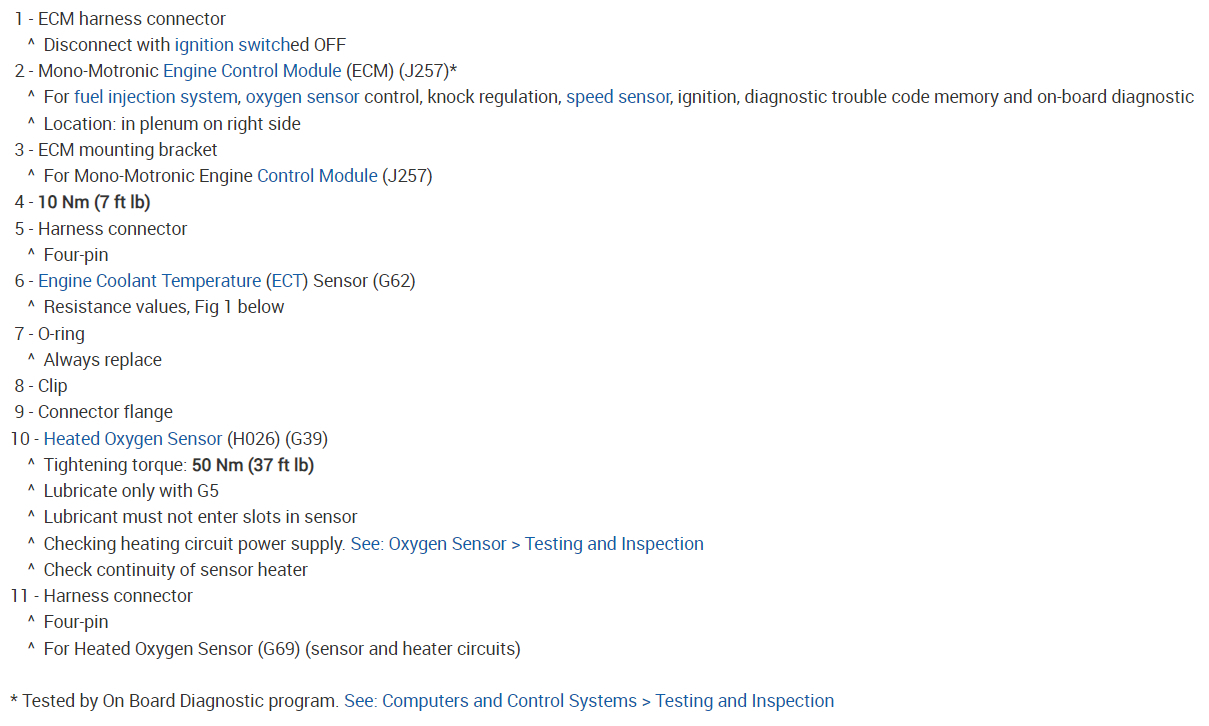Click the 'Lubricate only with G5' note
Screen dimensions: 1209x726
131,491
